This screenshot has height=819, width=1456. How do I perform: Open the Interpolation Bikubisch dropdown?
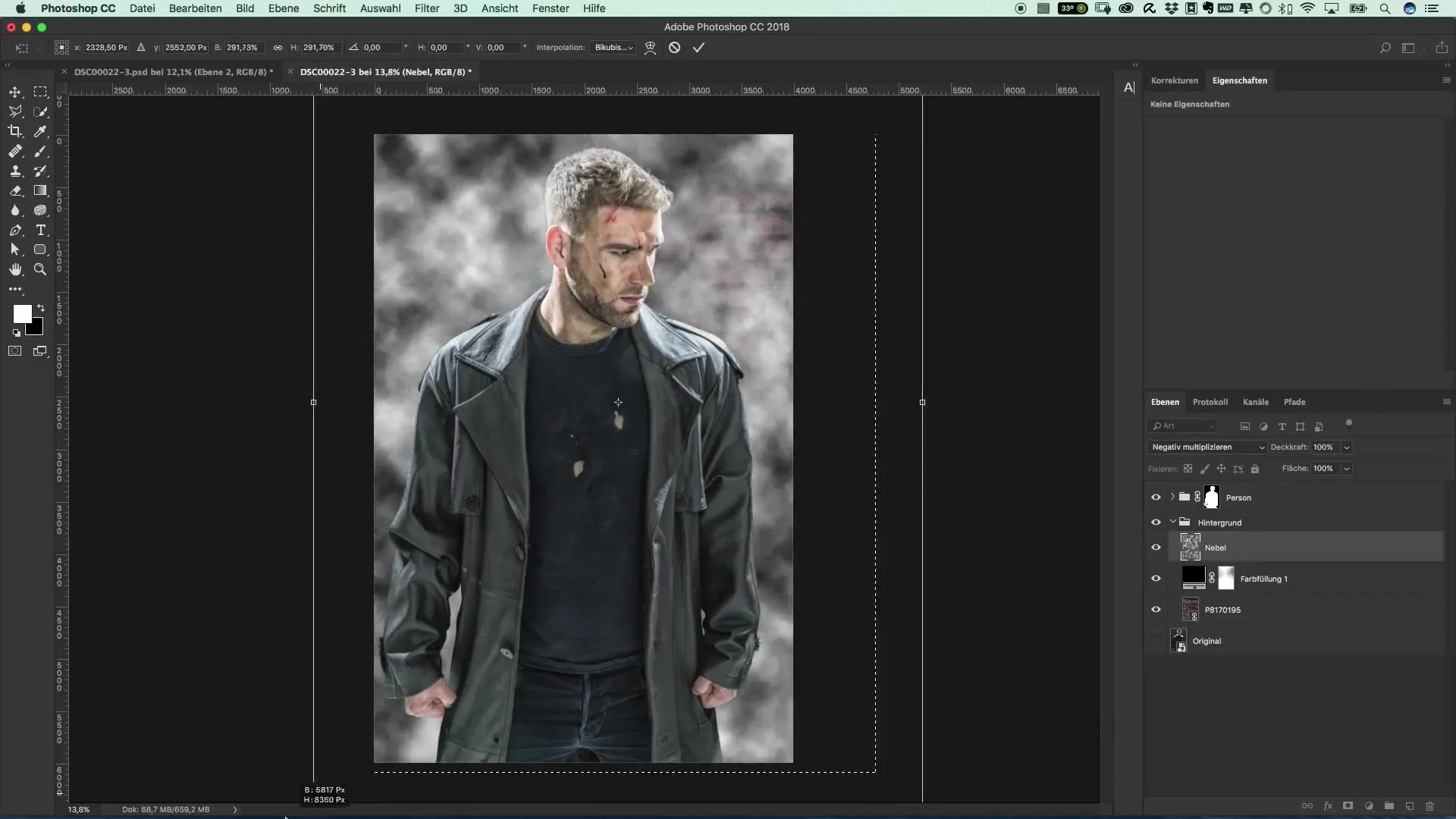(x=613, y=47)
